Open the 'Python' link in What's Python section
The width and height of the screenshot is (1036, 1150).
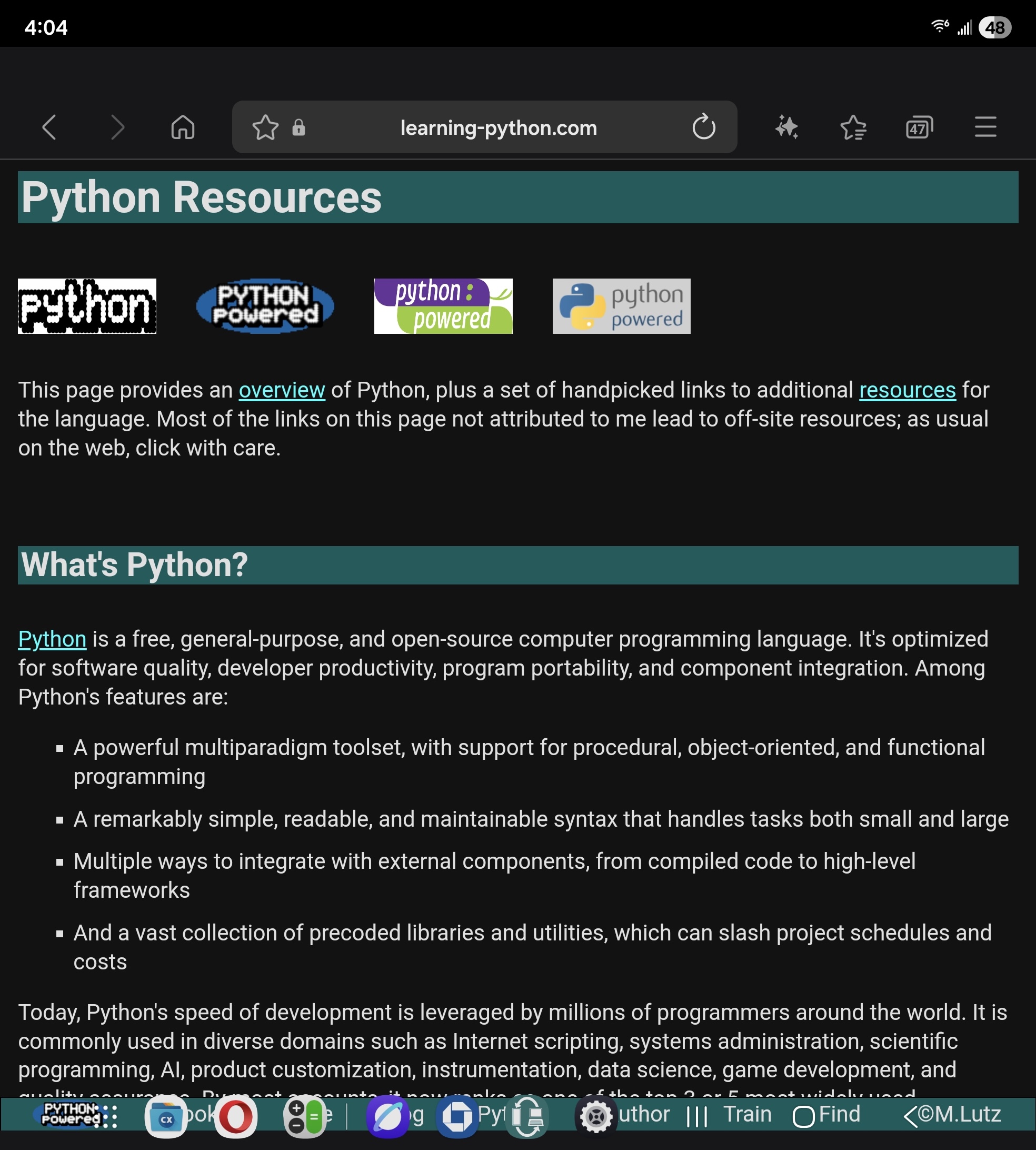coord(52,639)
